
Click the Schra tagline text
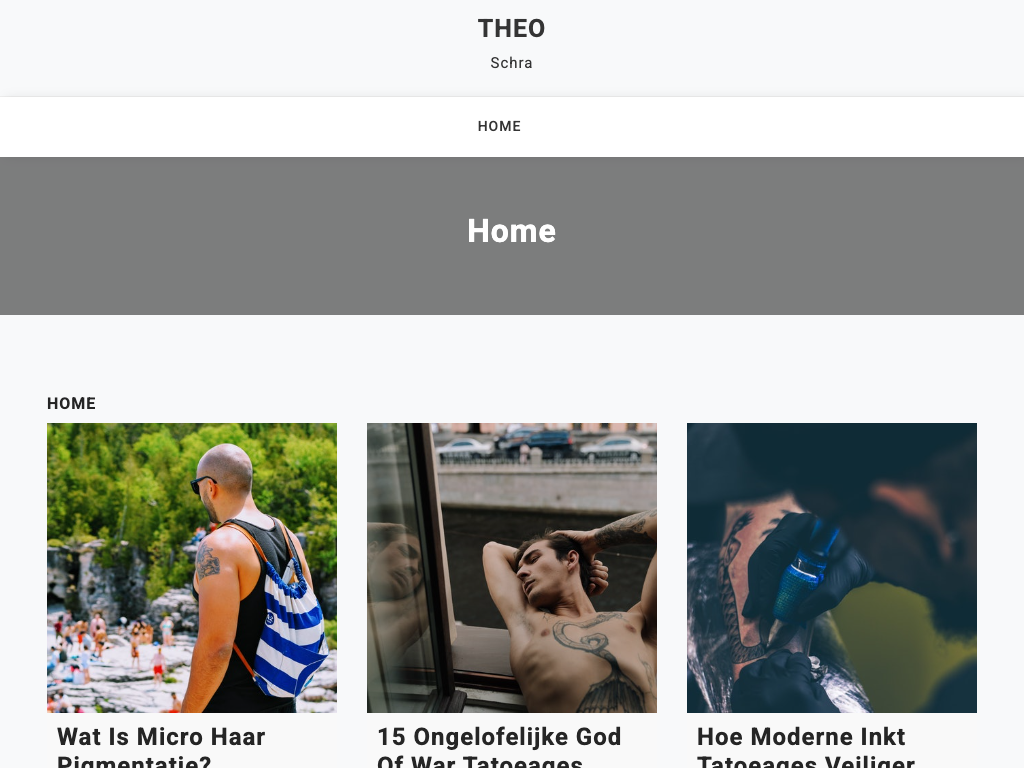[511, 63]
